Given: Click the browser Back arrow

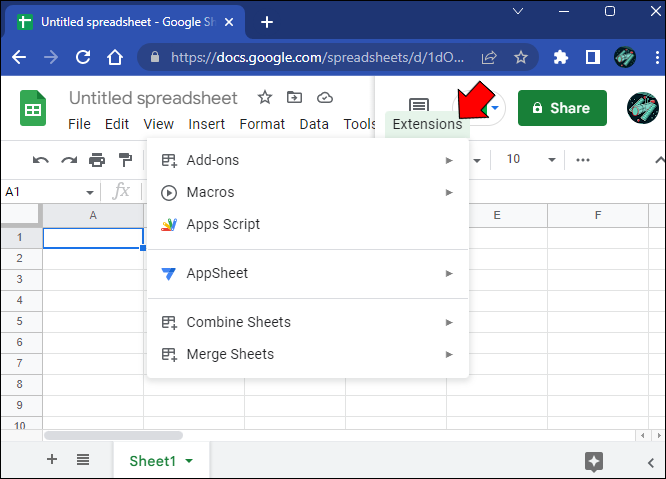Looking at the screenshot, I should [19, 57].
